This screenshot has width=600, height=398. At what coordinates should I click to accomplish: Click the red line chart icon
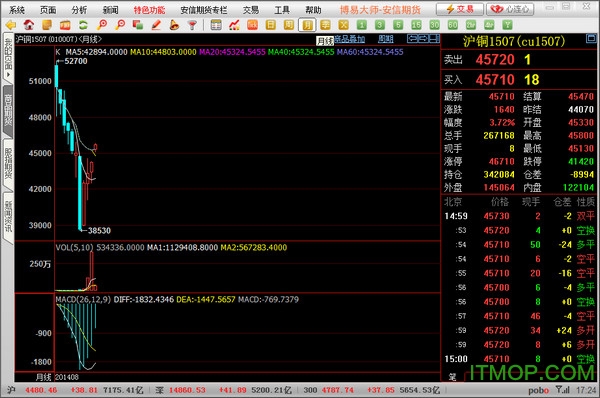coord(234,25)
